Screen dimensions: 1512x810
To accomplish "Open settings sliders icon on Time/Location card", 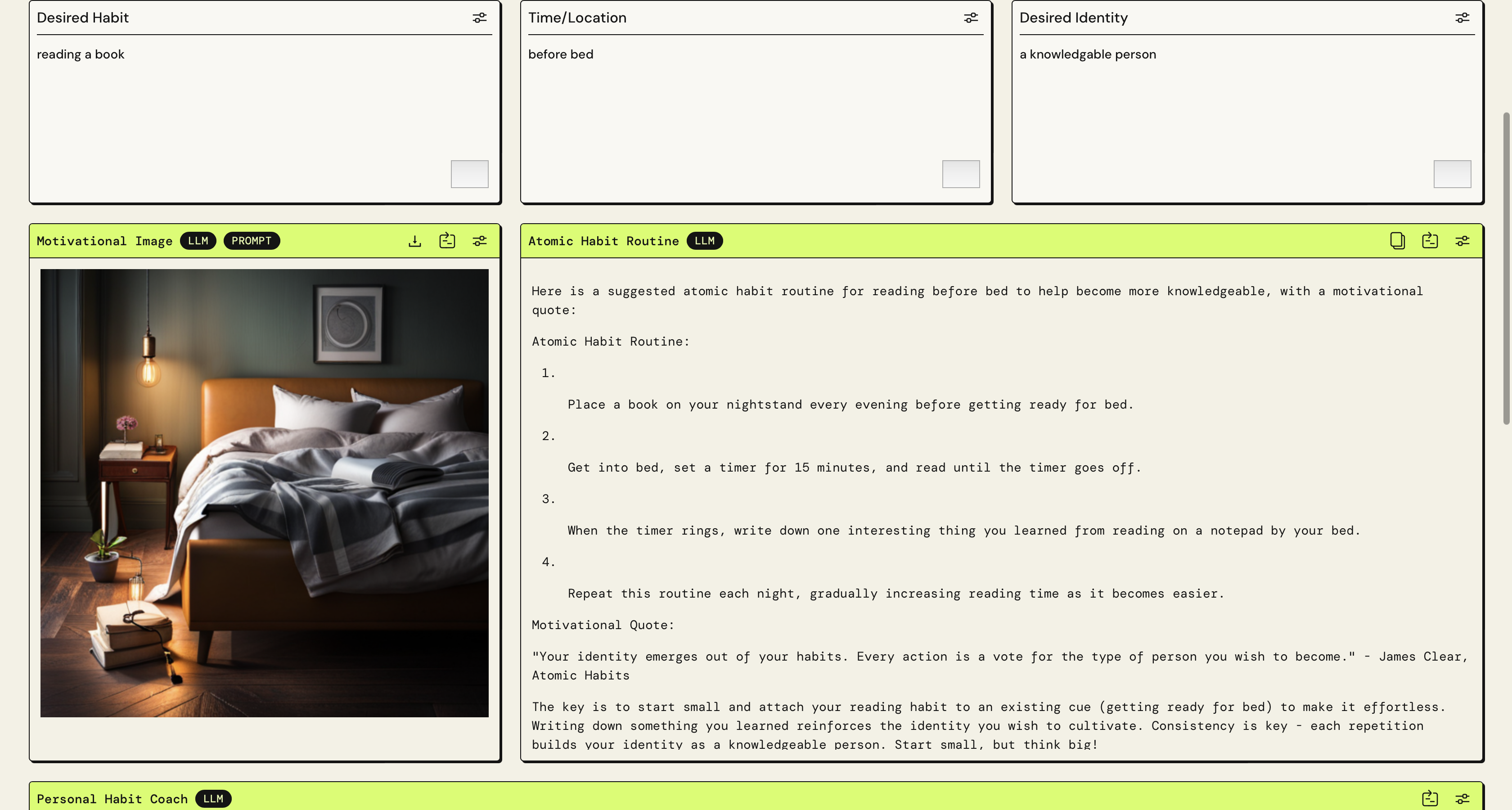I will pos(971,18).
